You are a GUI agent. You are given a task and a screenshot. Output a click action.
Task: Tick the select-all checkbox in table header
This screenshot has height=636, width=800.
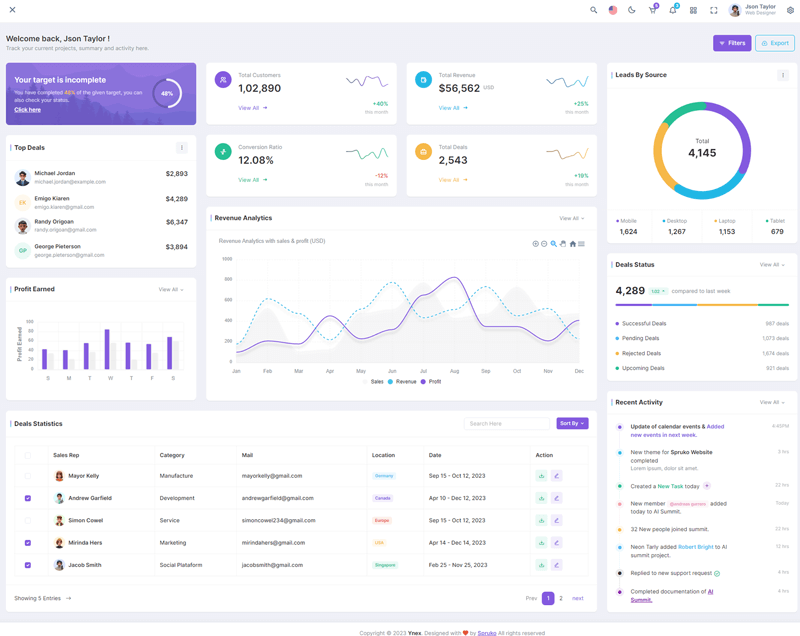pyautogui.click(x=28, y=455)
